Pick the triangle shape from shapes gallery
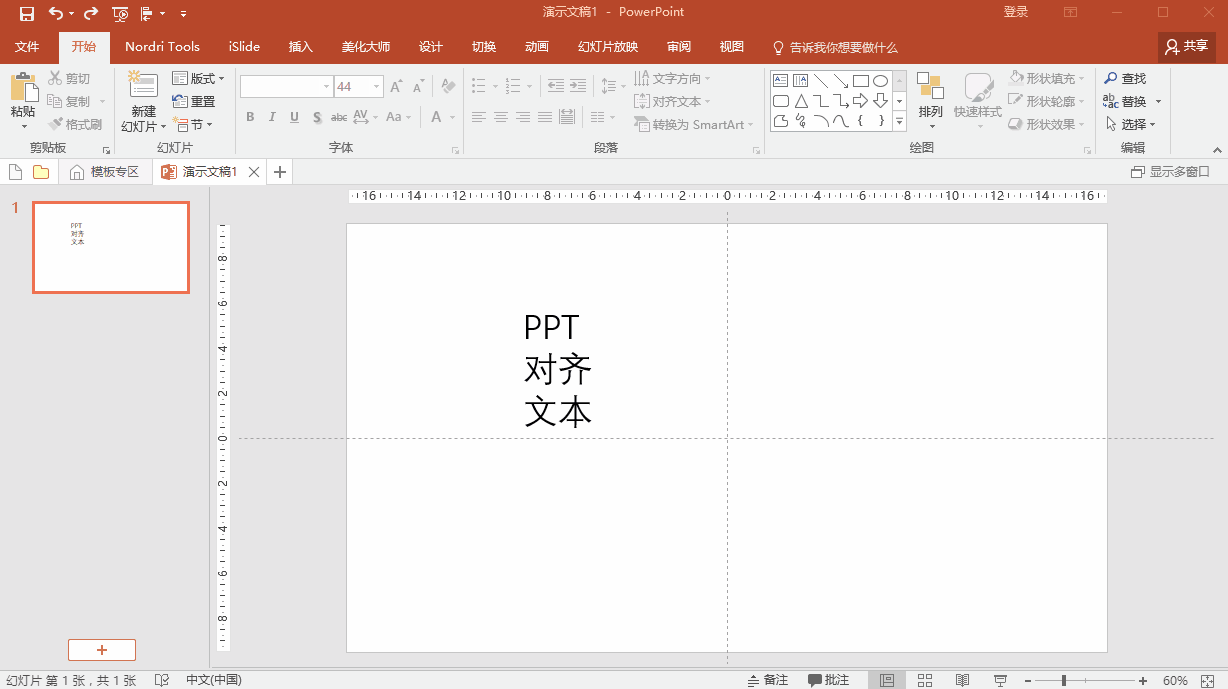Viewport: 1228px width, 689px height. (801, 101)
